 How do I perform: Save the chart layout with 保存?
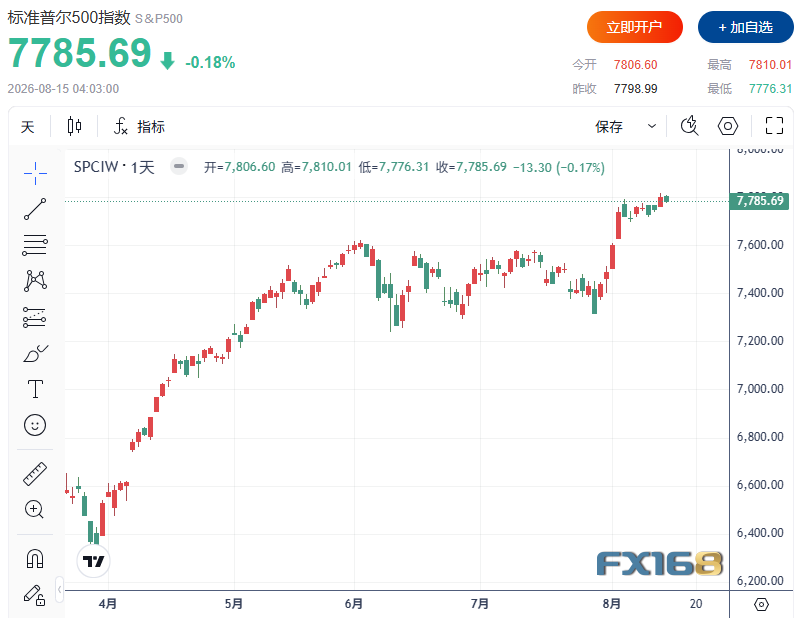609,126
